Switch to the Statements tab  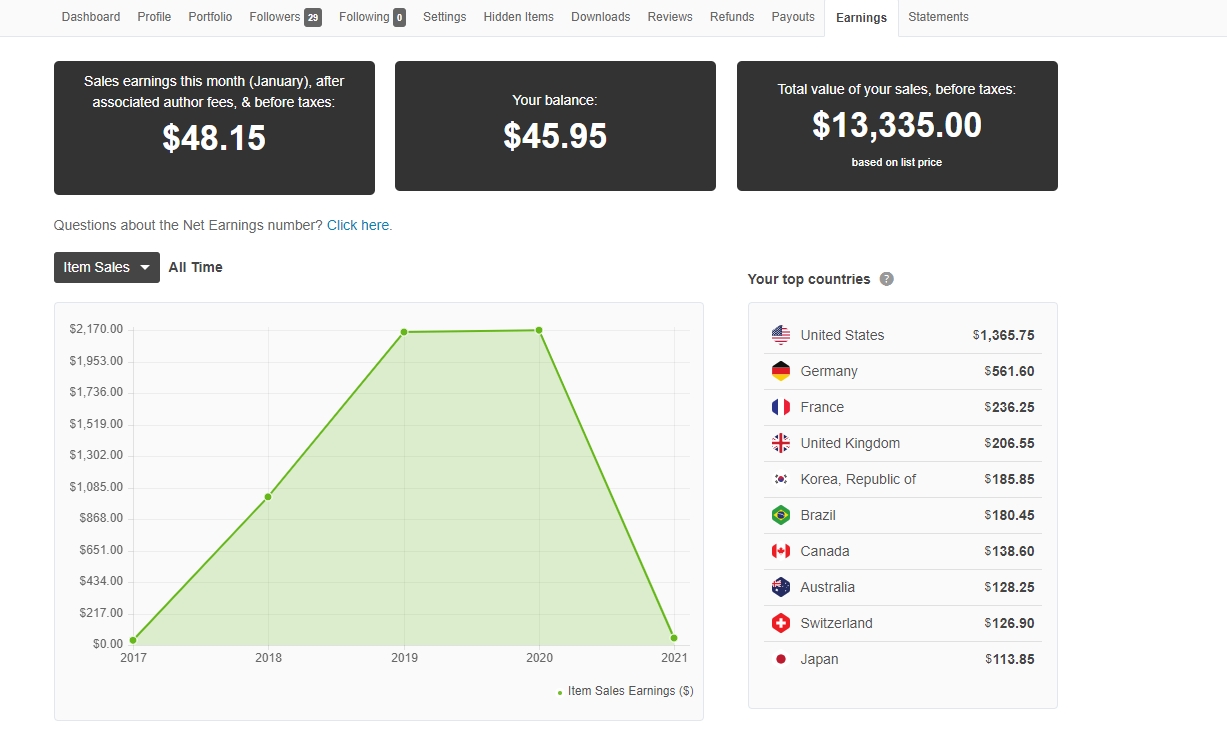[938, 17]
